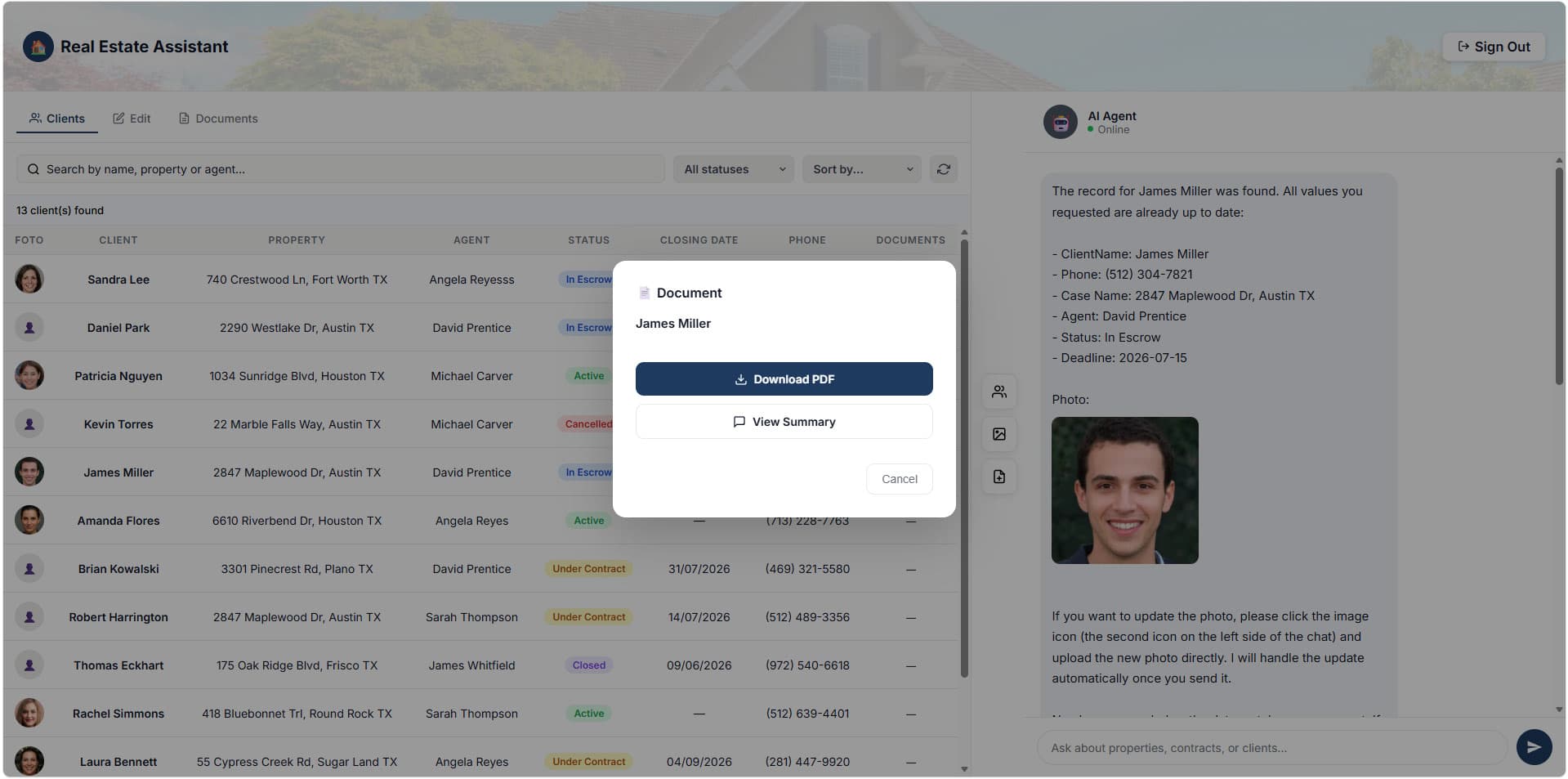Image resolution: width=1568 pixels, height=779 pixels.
Task: Select client name Patricia Nguyen
Action: [x=118, y=376]
